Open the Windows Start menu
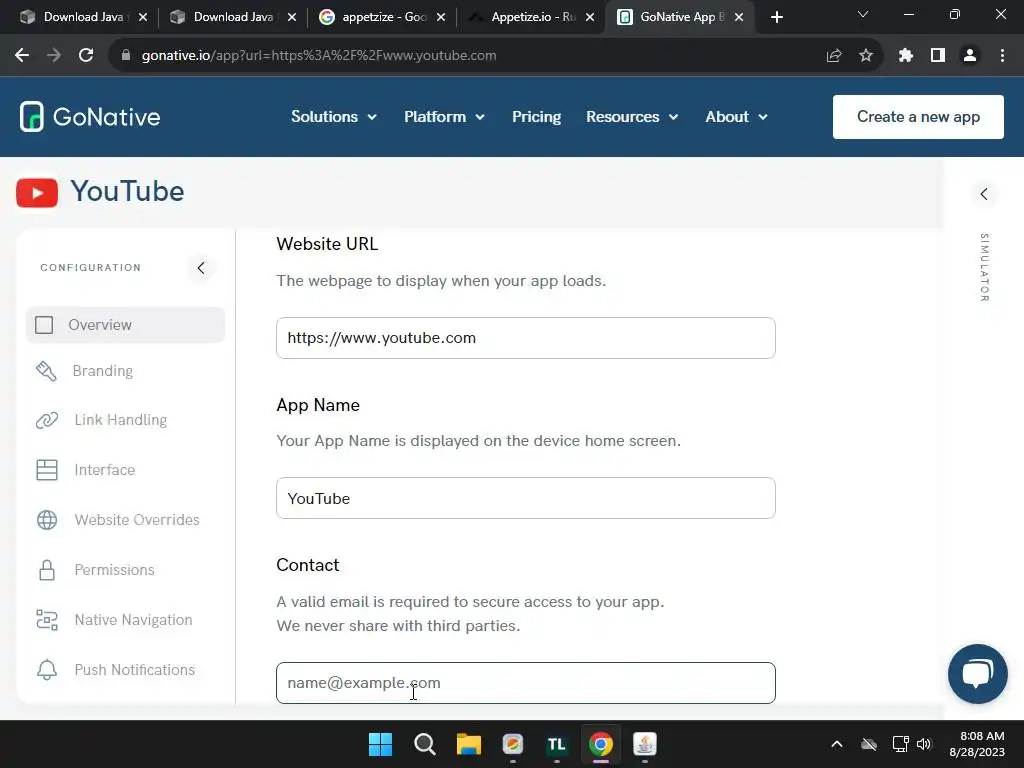 [380, 744]
